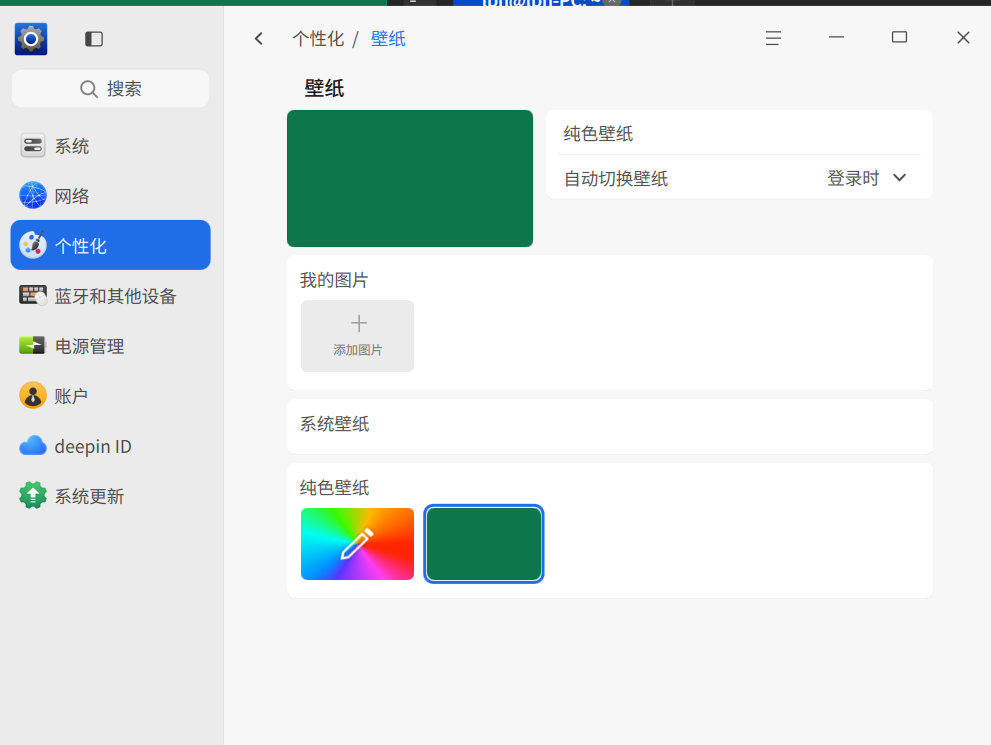The height and width of the screenshot is (745, 991).
Task: Go back using the left arrow
Action: (x=258, y=39)
